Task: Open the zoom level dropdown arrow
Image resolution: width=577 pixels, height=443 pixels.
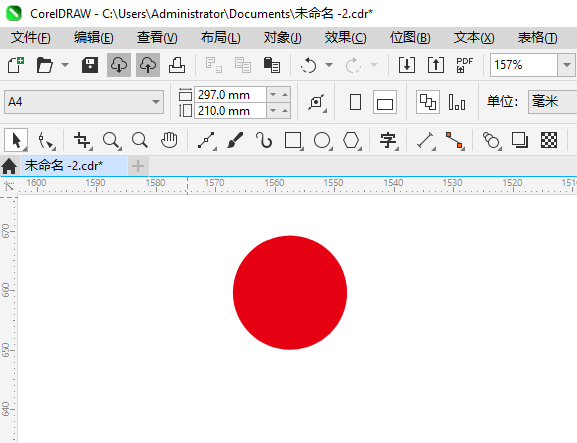Action: point(567,65)
